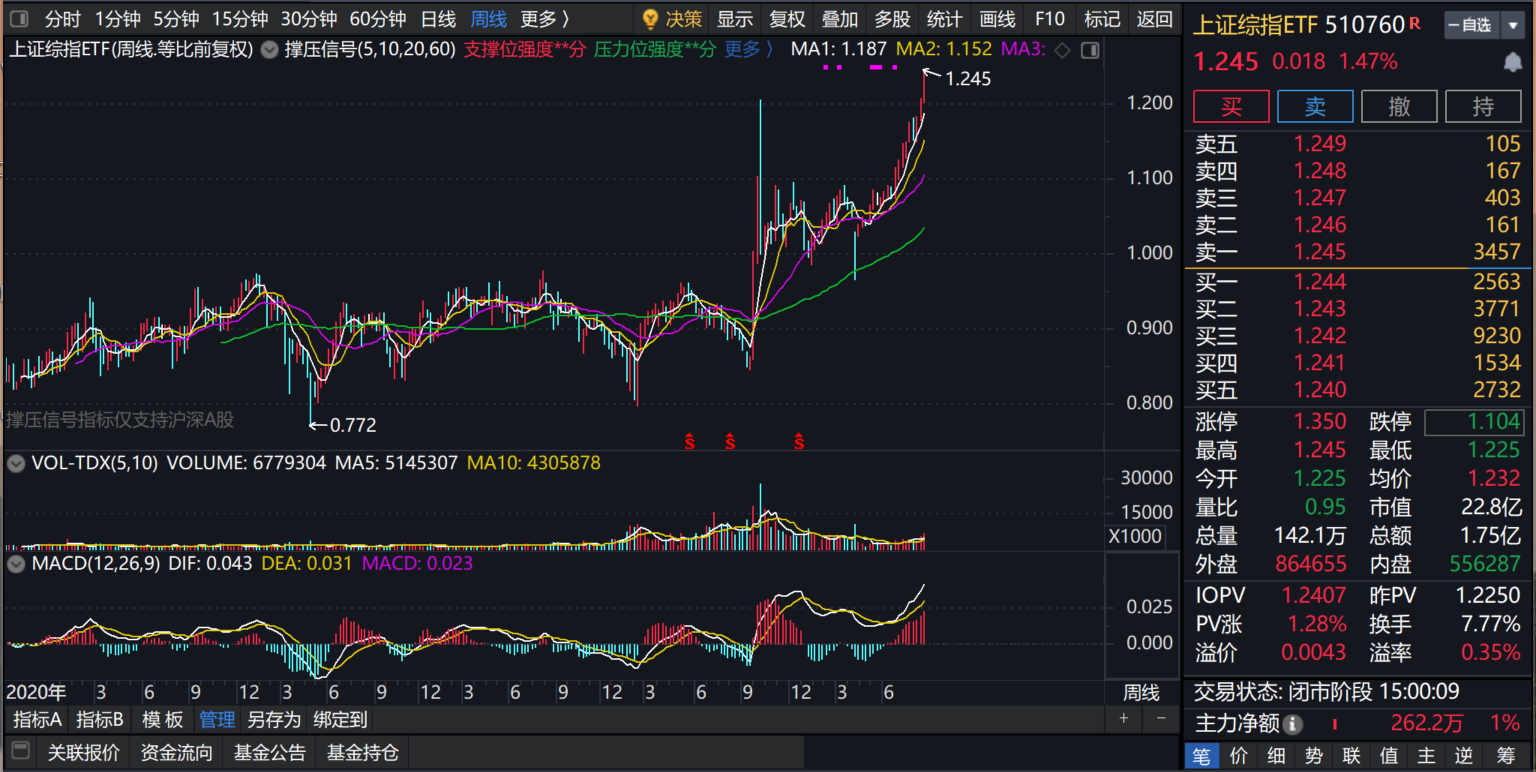Click the 跌停 price field showing 1.104
Image resolution: width=1536 pixels, height=772 pixels.
point(1474,422)
